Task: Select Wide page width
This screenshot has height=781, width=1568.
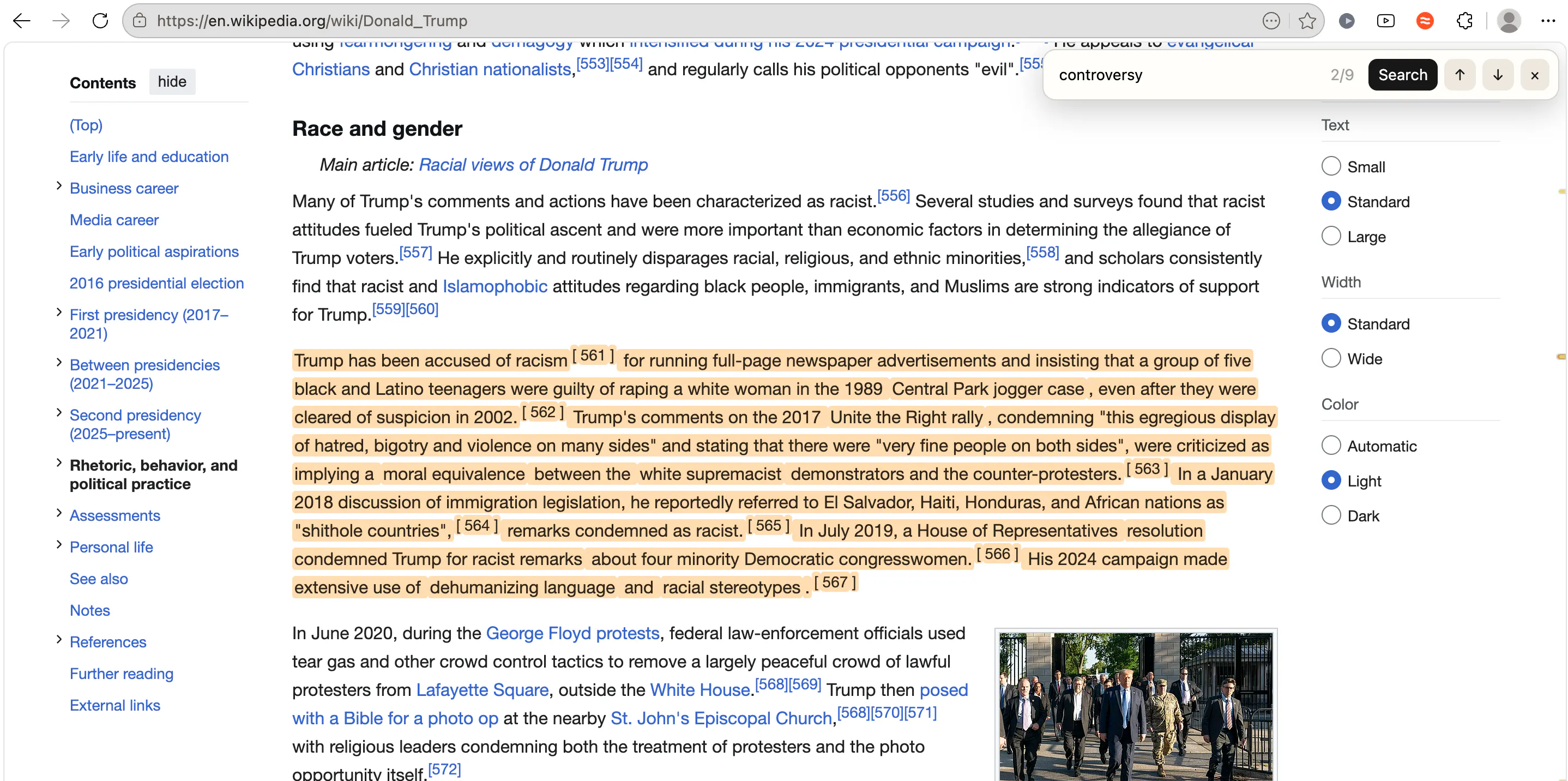Action: click(1331, 358)
